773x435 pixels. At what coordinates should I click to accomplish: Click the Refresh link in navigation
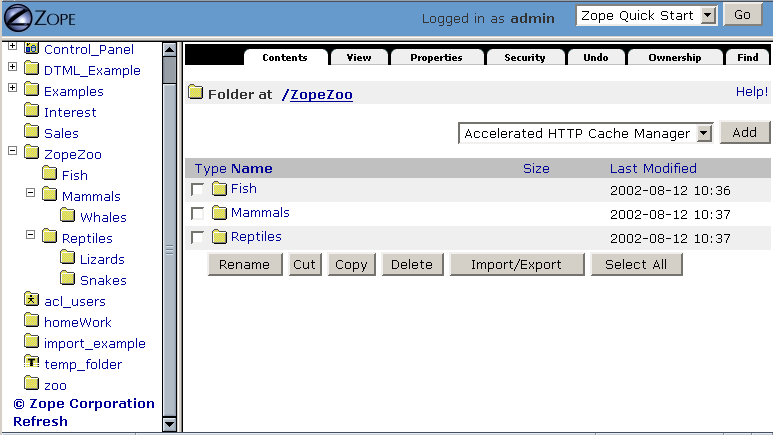coord(40,422)
